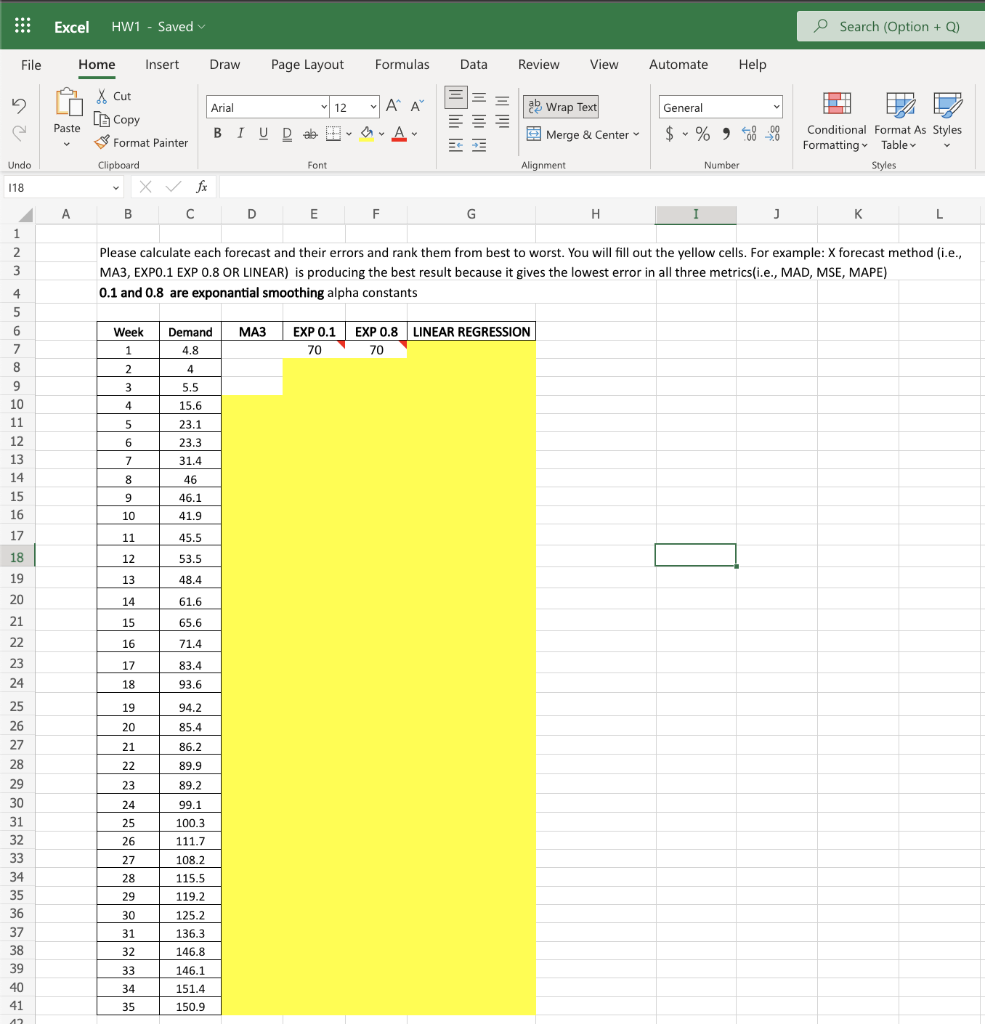Toggle Wrap Text on selected cell
The image size is (985, 1024).
[x=559, y=106]
